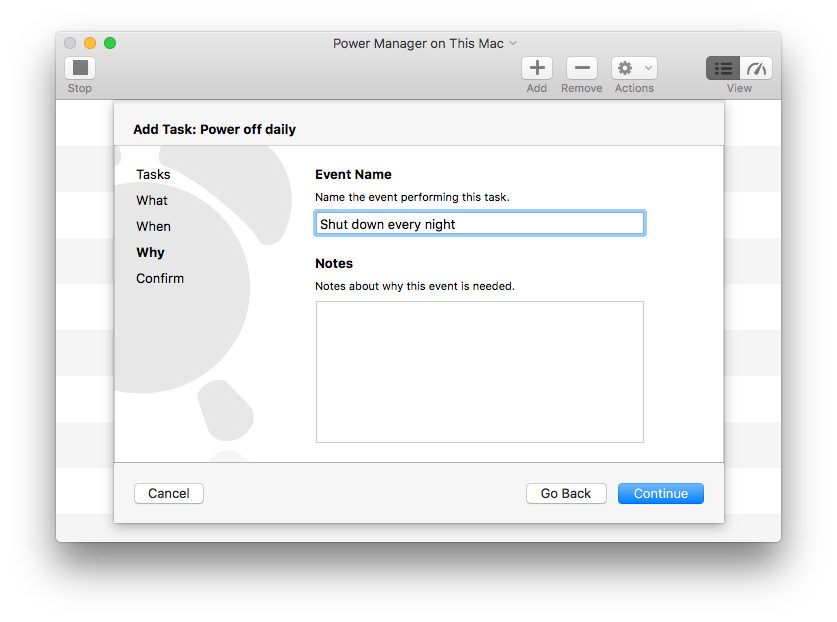
Task: Remove event using the minus icon
Action: pos(582,68)
